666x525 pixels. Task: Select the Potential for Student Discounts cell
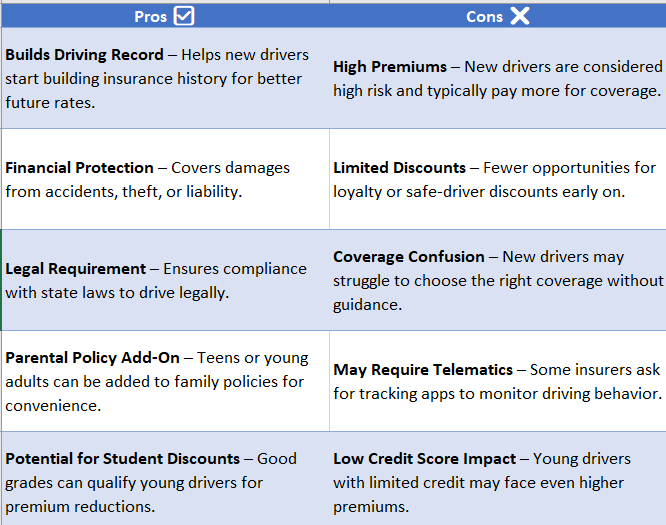[x=165, y=479]
